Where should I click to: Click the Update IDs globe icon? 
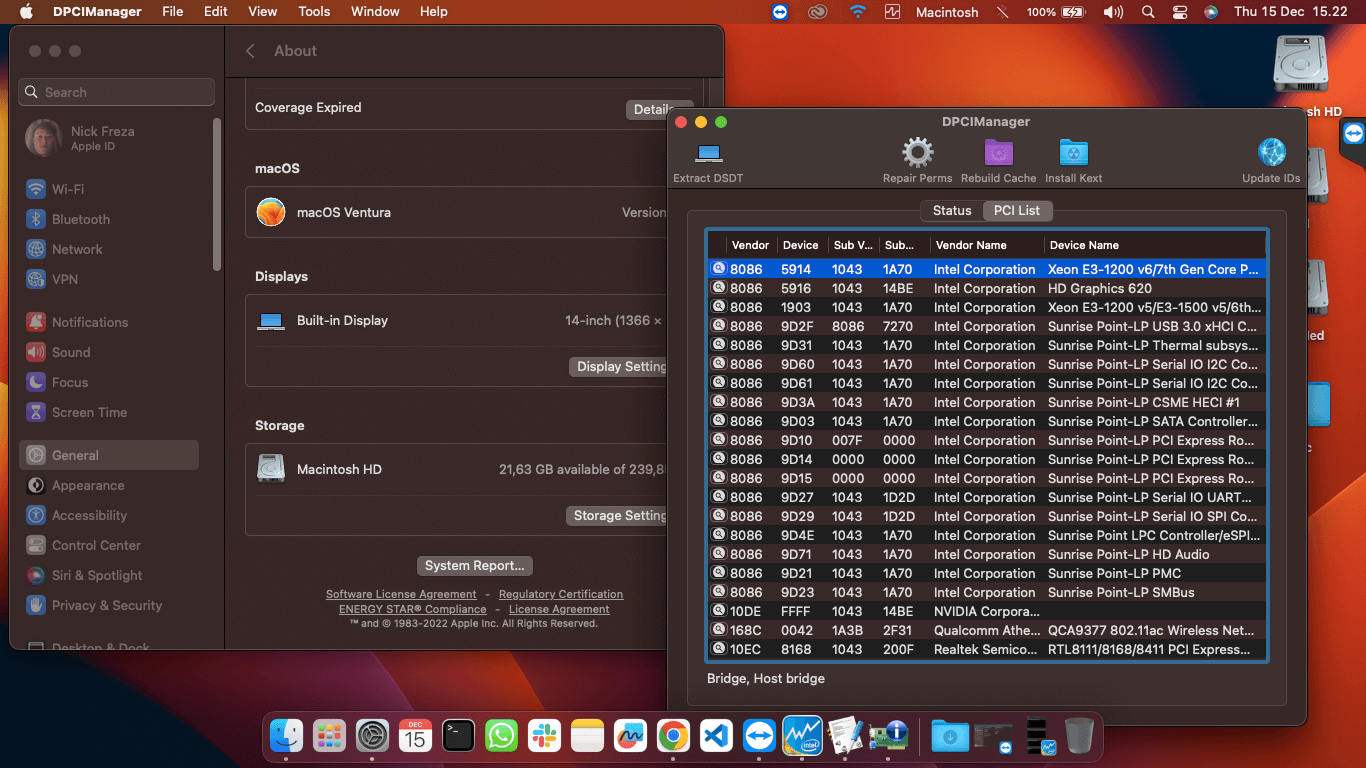point(1271,153)
